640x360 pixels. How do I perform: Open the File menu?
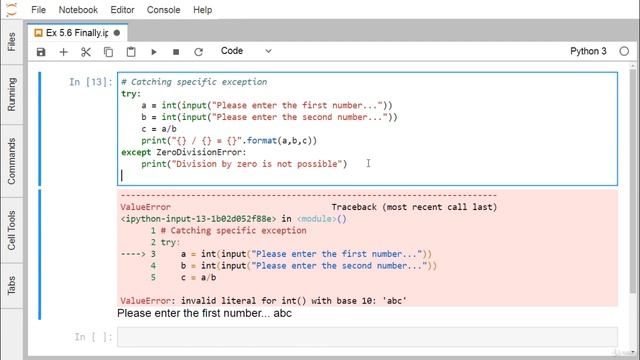pos(38,10)
